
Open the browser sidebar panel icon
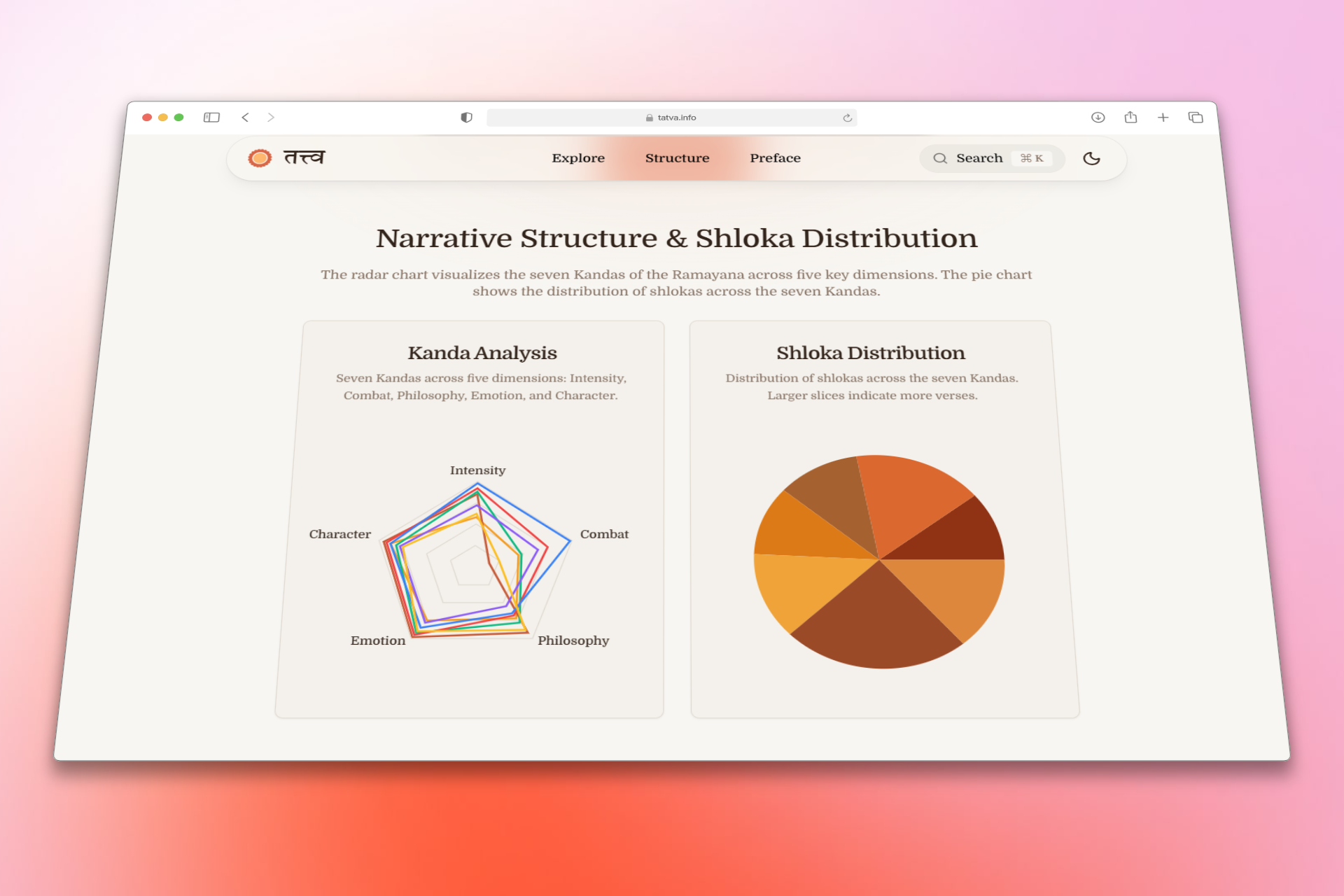pyautogui.click(x=211, y=118)
